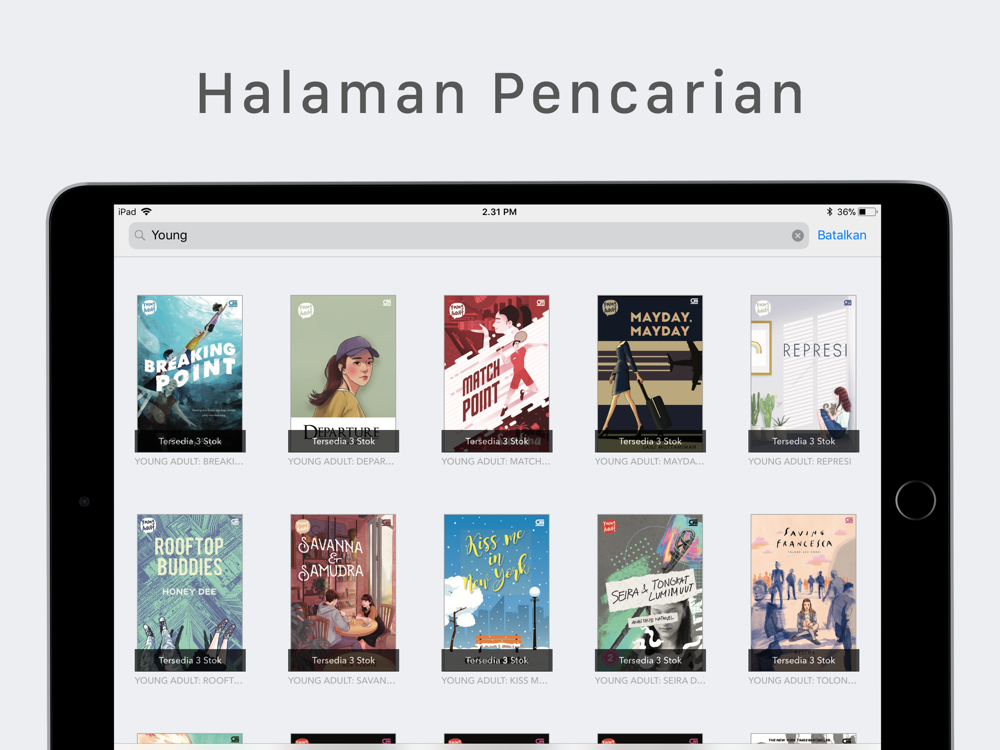This screenshot has width=1000, height=750.
Task: Open the Breaking Point book cover
Action: pyautogui.click(x=190, y=373)
